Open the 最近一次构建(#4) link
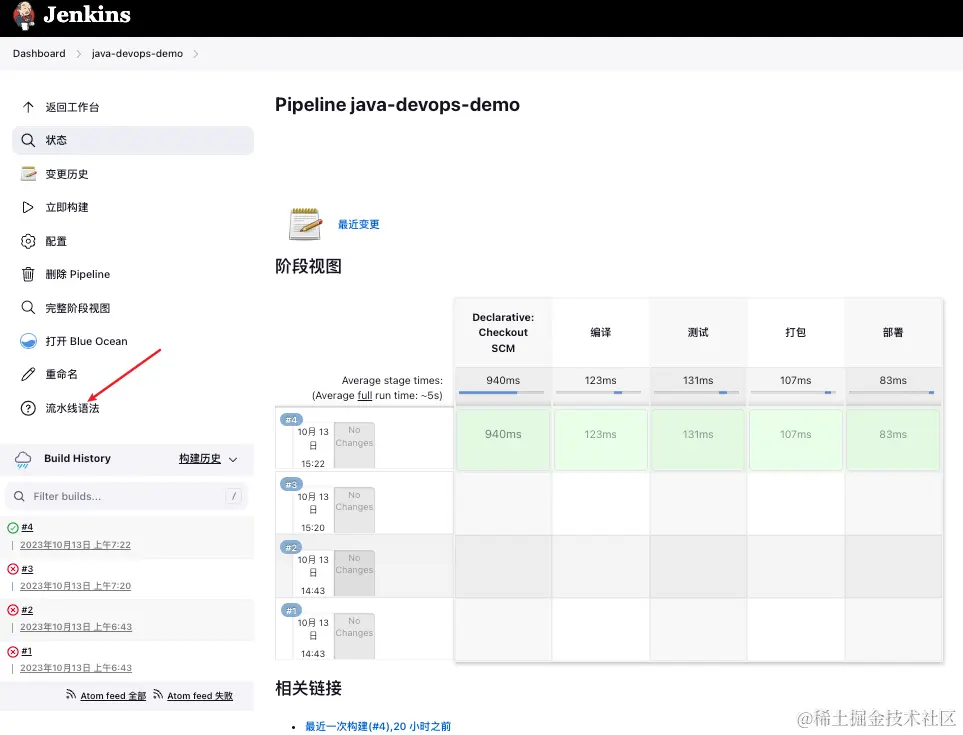 coord(378,726)
